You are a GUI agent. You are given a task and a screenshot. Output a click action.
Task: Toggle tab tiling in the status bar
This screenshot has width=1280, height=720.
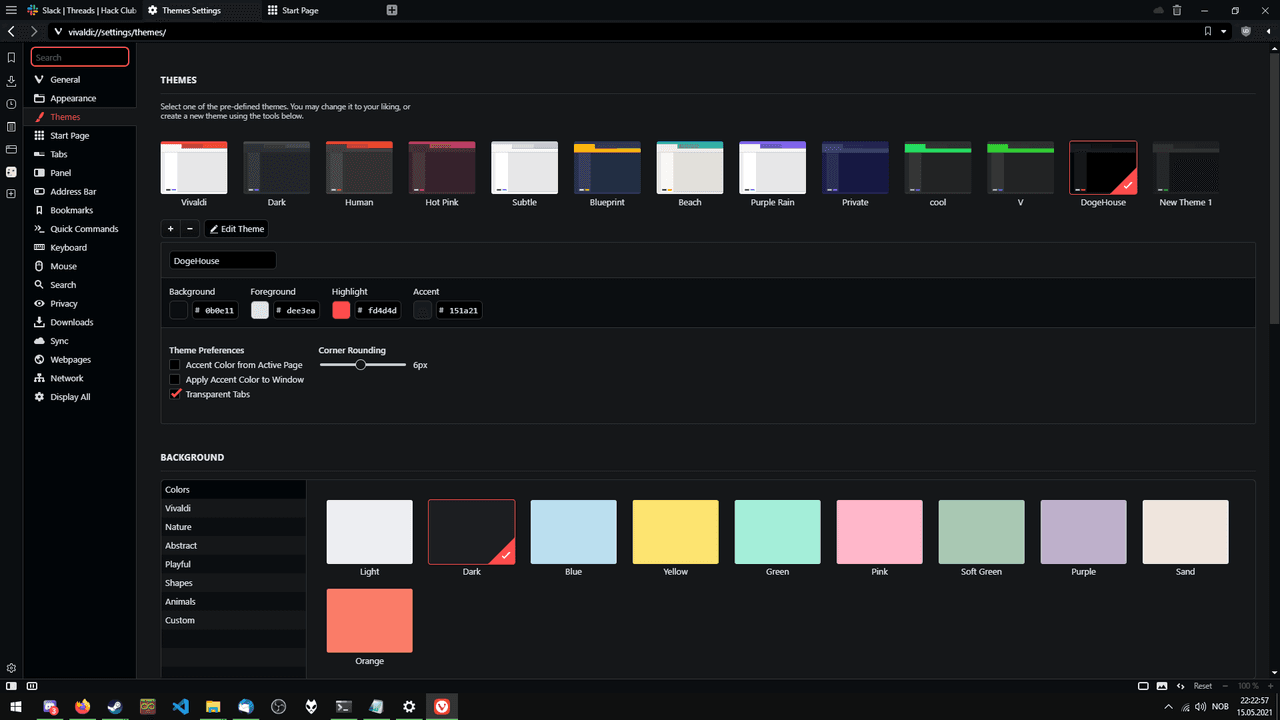point(32,686)
